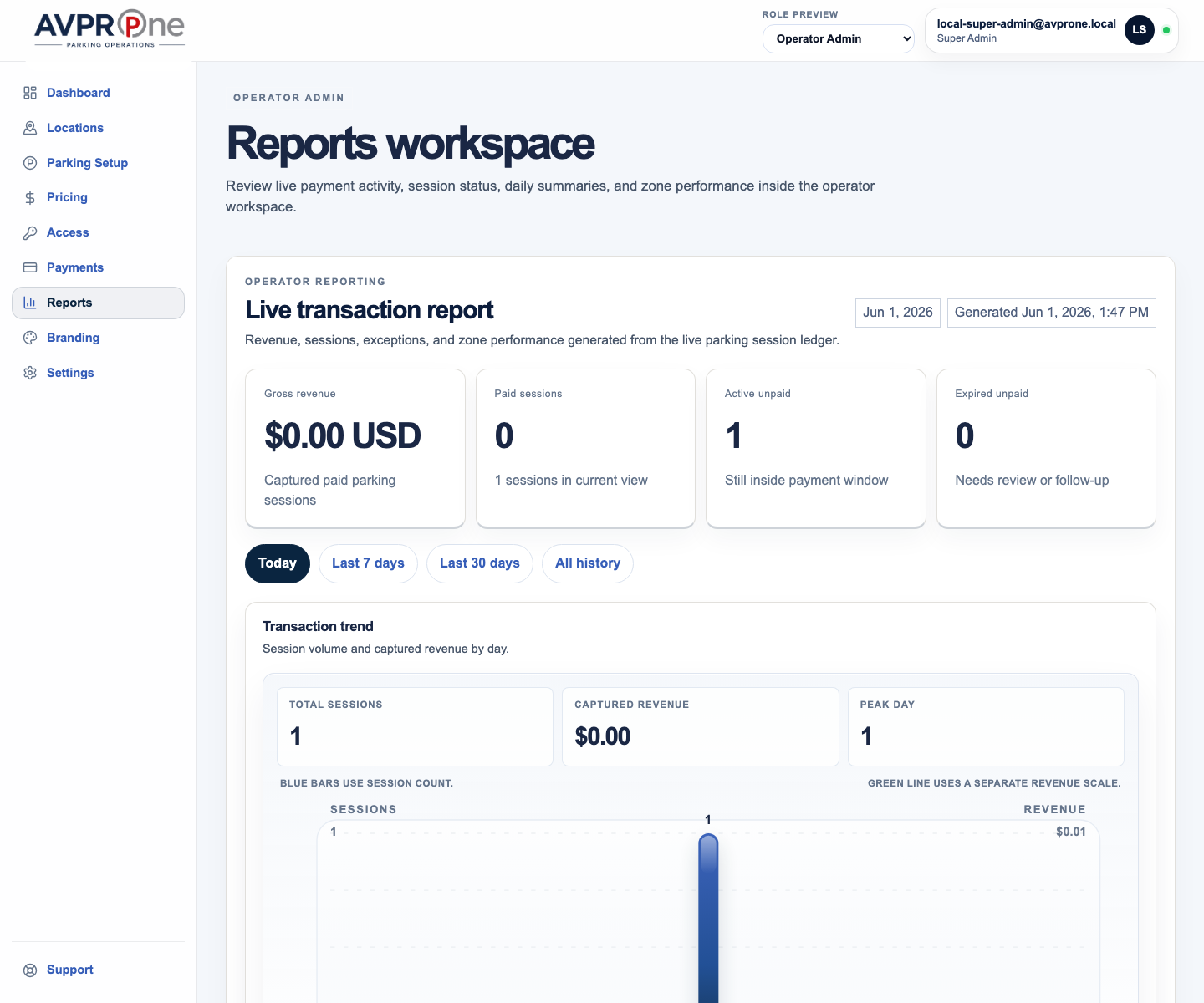Click the Access key icon

coord(30,233)
